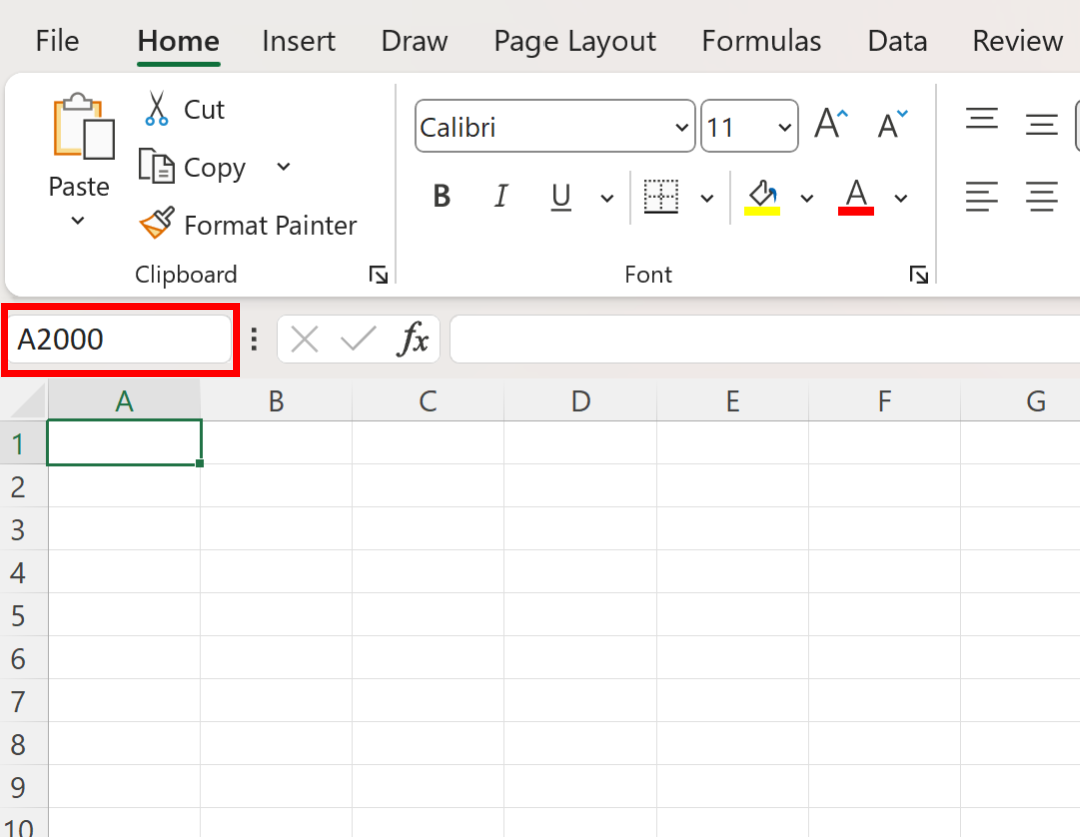Viewport: 1080px width, 837px height.
Task: Select the Format Painter tool
Action: pos(160,224)
